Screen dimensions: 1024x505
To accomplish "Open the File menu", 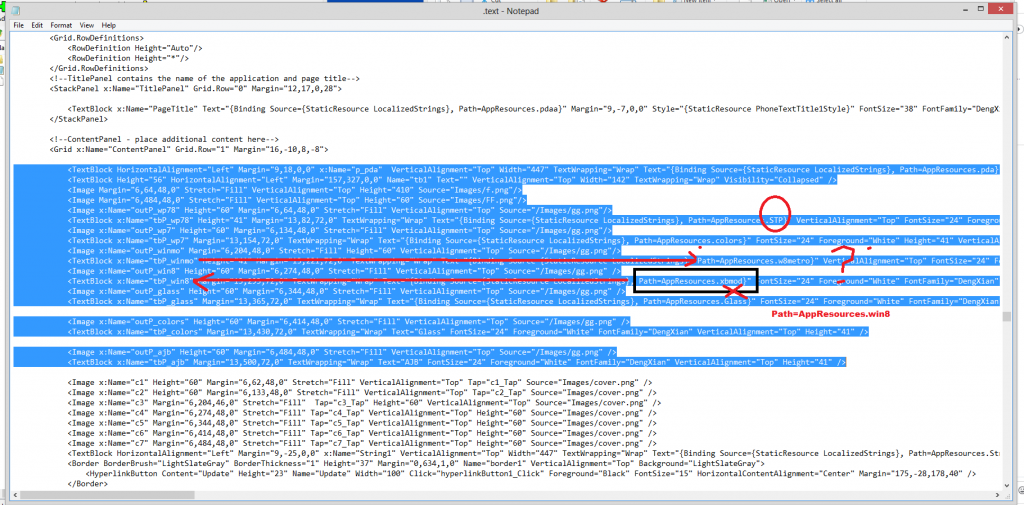I will click(x=18, y=24).
